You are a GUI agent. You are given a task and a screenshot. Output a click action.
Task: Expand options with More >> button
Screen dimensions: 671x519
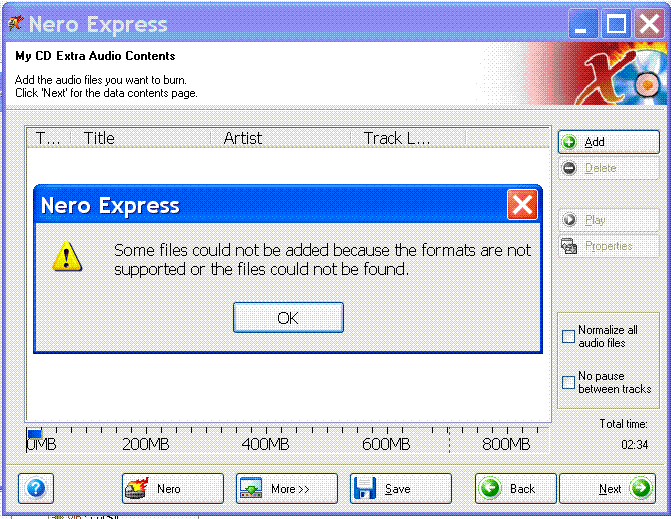(287, 488)
